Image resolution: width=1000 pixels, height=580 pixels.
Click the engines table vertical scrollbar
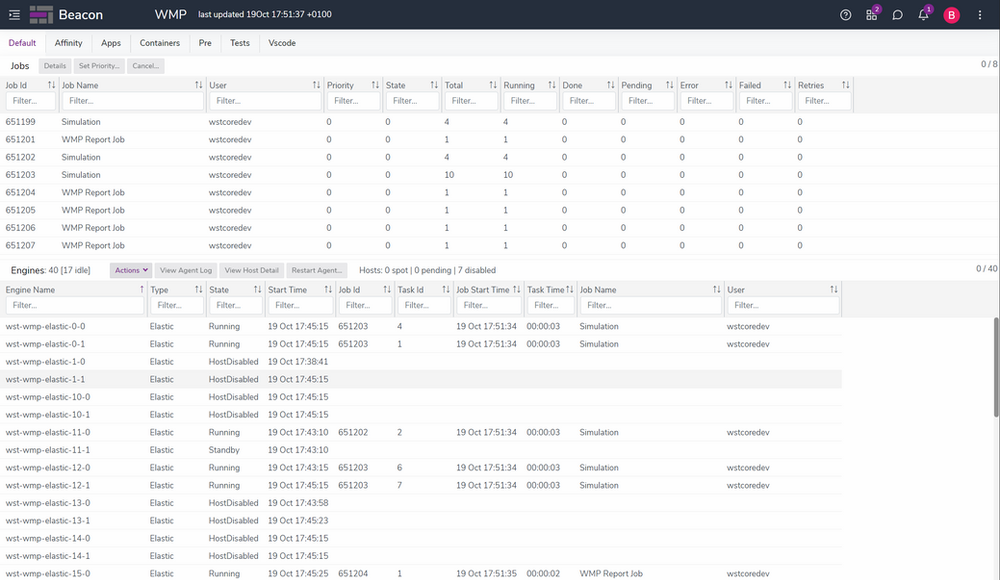pyautogui.click(x=996, y=368)
